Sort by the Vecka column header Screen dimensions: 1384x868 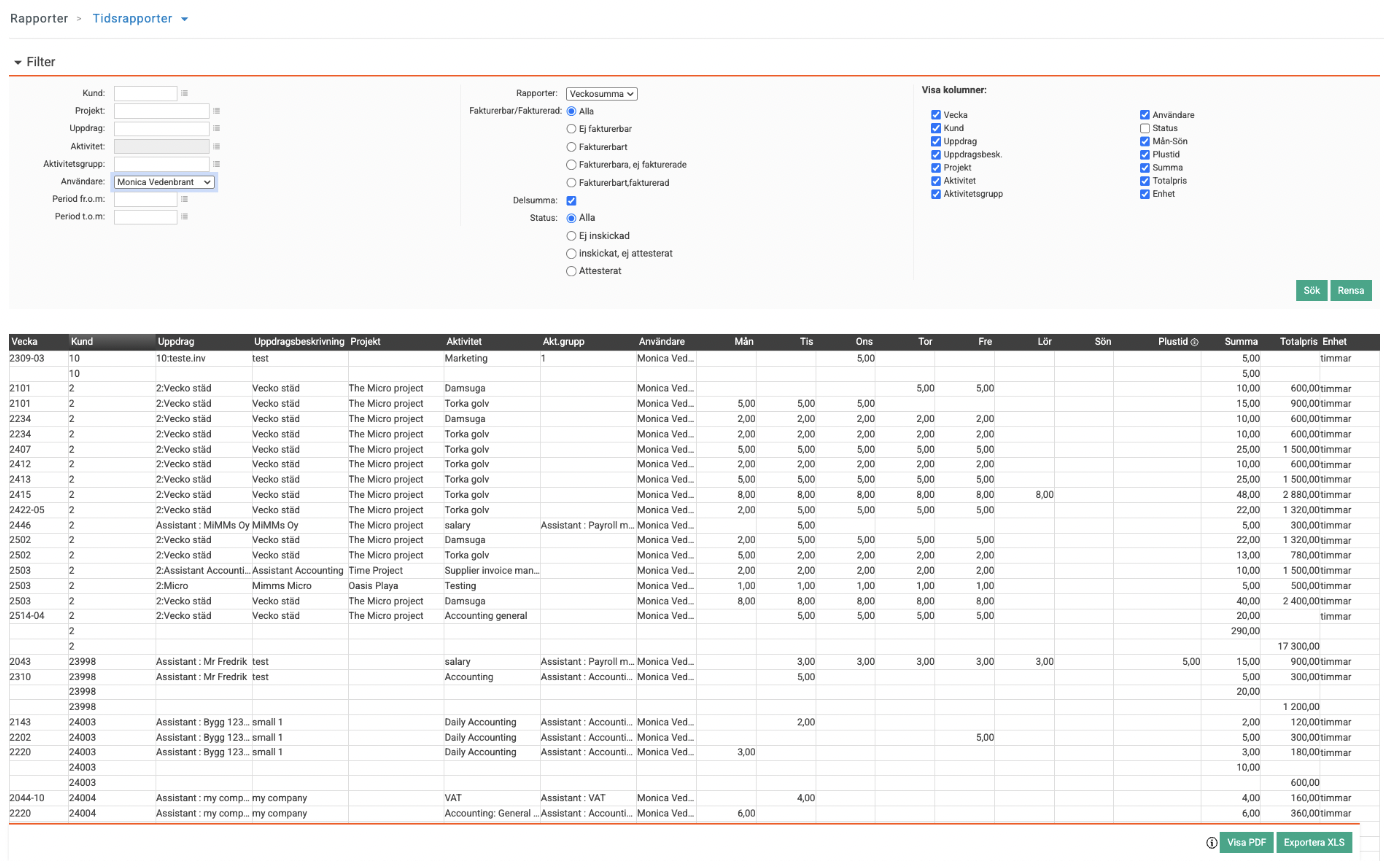pyautogui.click(x=24, y=342)
